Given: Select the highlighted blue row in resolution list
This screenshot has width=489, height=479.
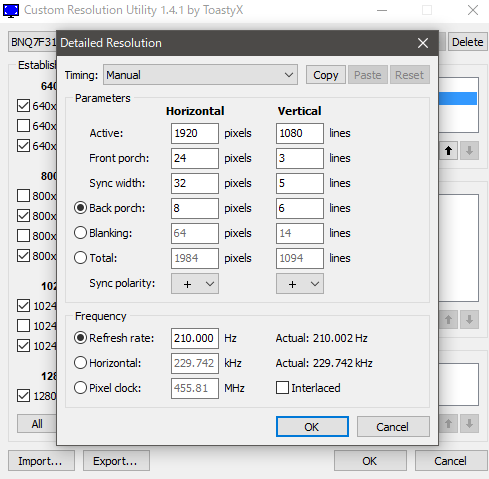Looking at the screenshot, I should 458,99.
